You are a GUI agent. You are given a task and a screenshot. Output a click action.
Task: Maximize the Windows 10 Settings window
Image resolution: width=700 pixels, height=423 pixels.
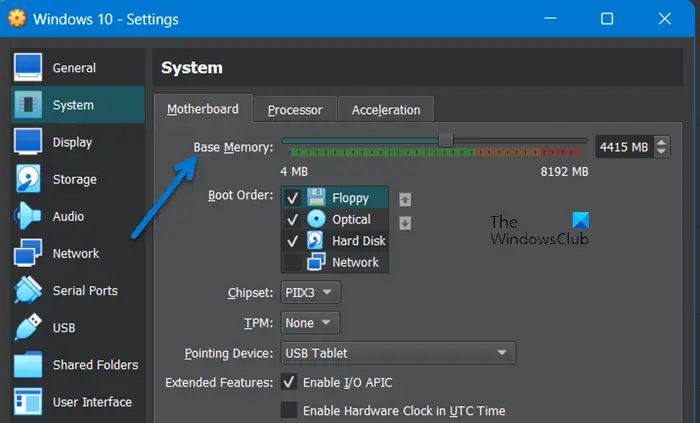tap(607, 18)
